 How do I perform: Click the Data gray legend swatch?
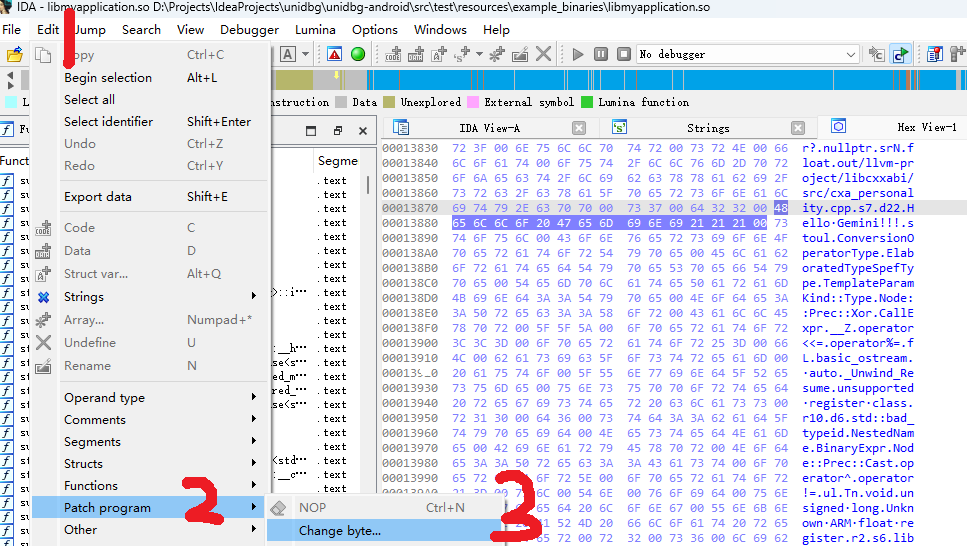click(x=341, y=102)
